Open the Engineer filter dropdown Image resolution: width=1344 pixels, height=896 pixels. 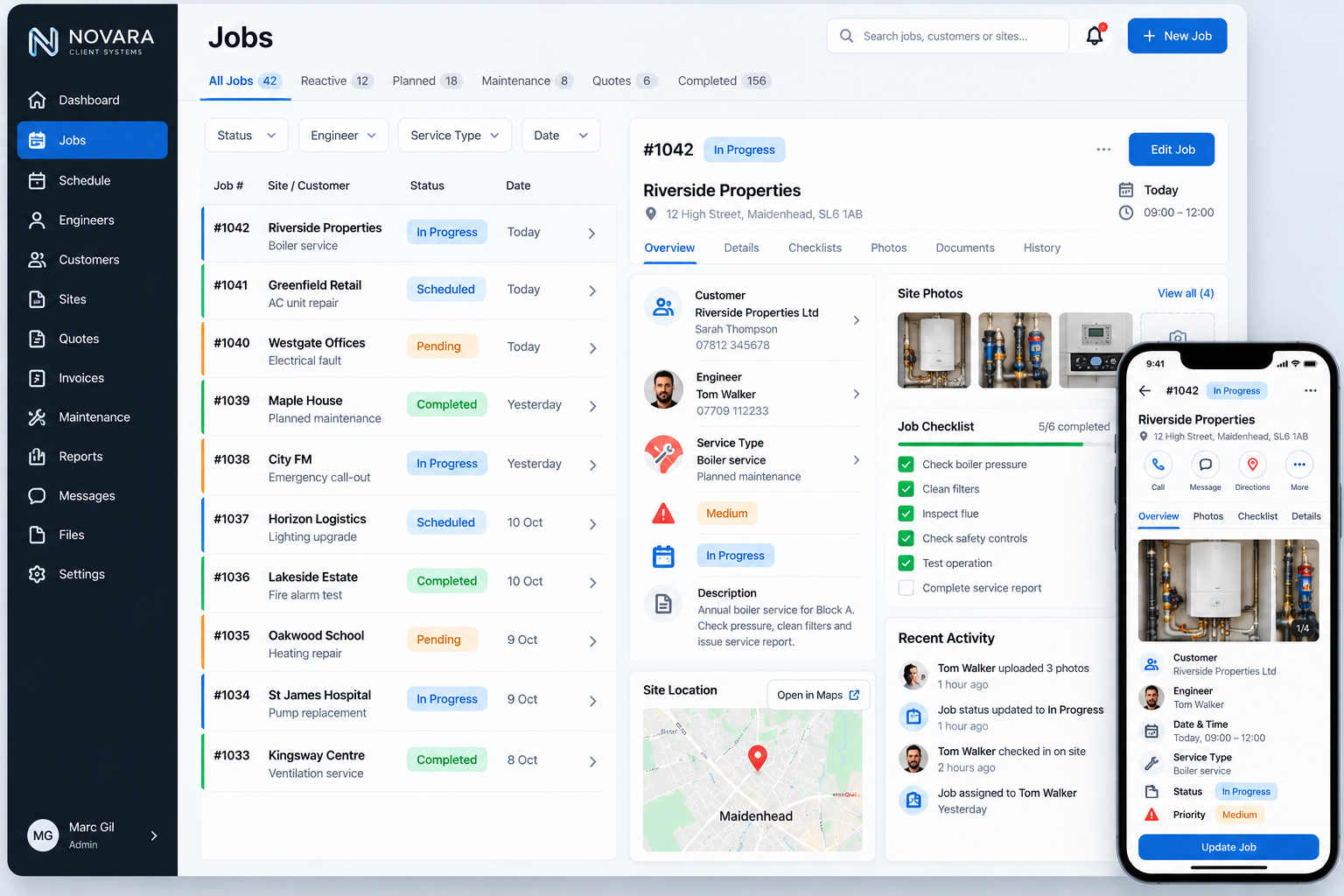pyautogui.click(x=343, y=136)
